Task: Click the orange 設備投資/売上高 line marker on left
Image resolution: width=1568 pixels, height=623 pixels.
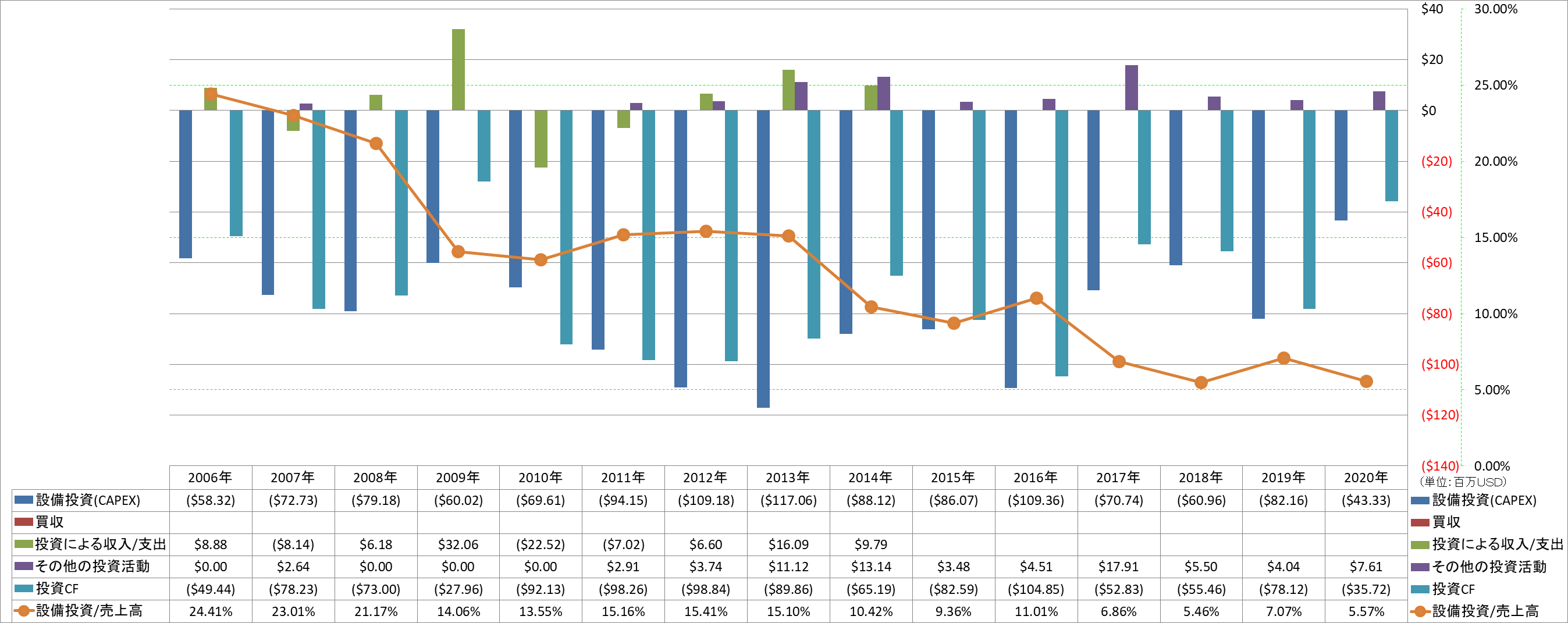Action: [23, 611]
